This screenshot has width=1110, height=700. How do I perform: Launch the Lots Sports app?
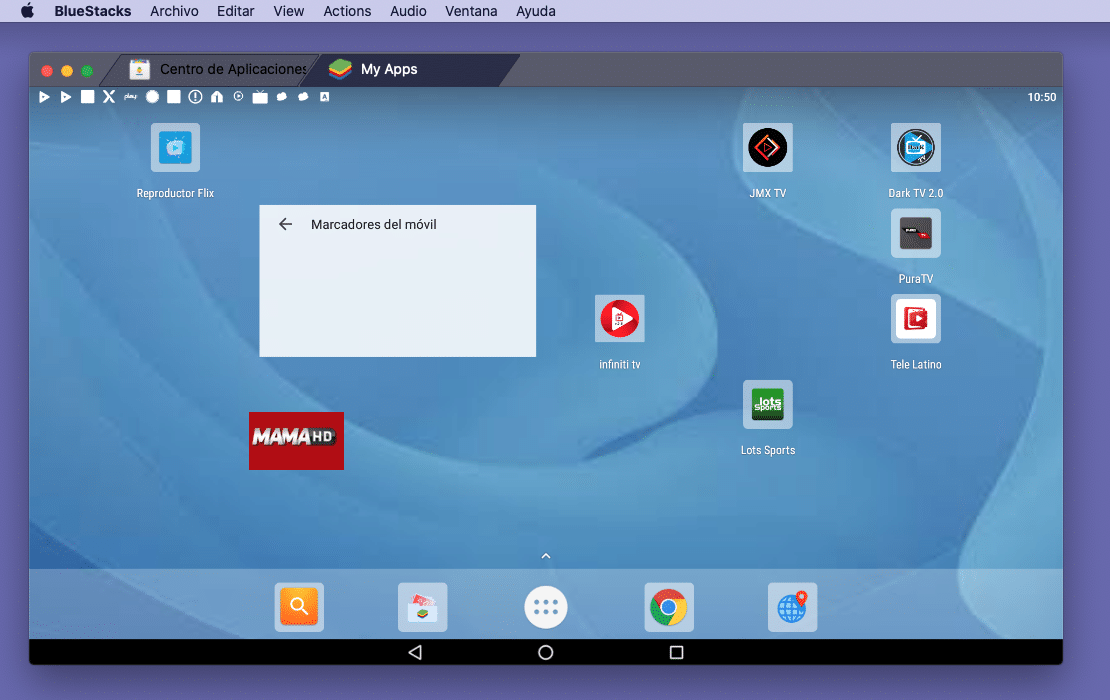[x=767, y=404]
